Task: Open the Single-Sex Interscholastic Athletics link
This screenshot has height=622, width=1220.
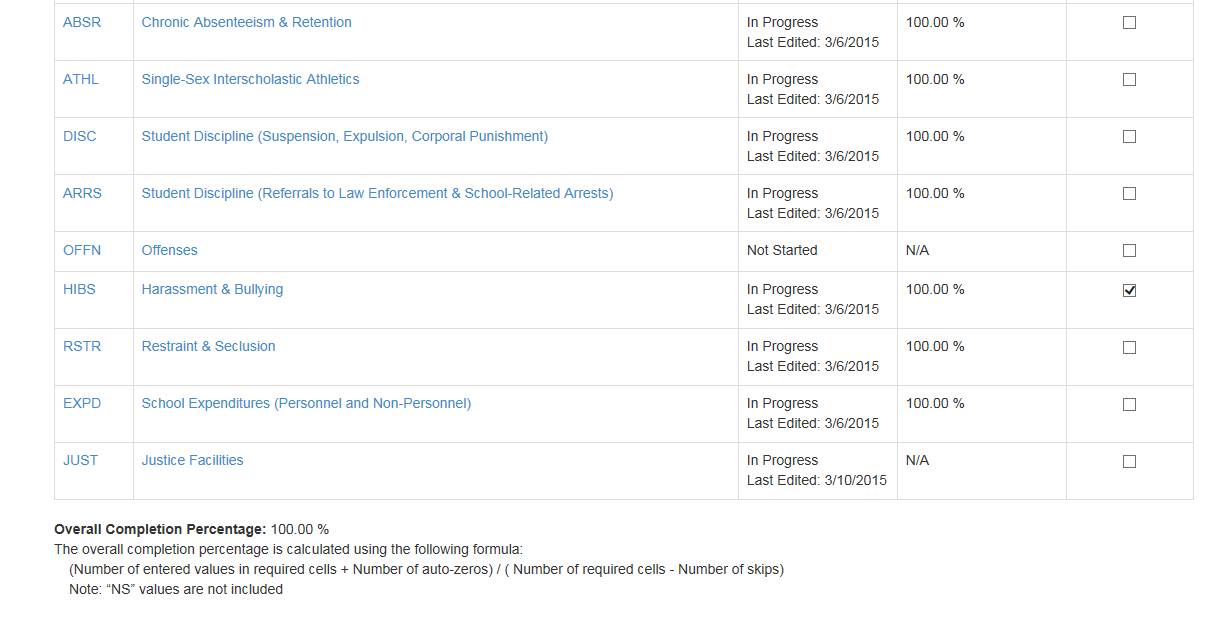Action: 250,79
